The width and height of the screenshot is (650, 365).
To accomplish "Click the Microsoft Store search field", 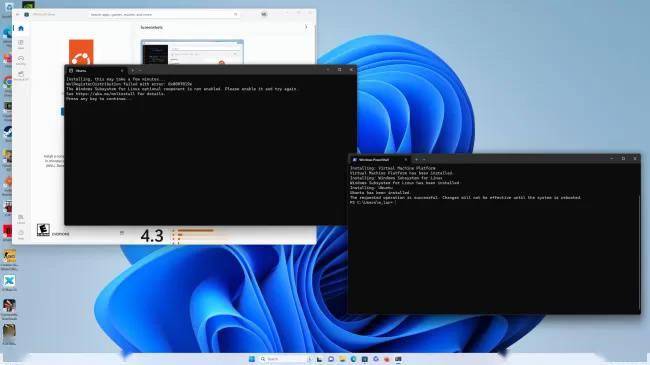I will [x=164, y=14].
